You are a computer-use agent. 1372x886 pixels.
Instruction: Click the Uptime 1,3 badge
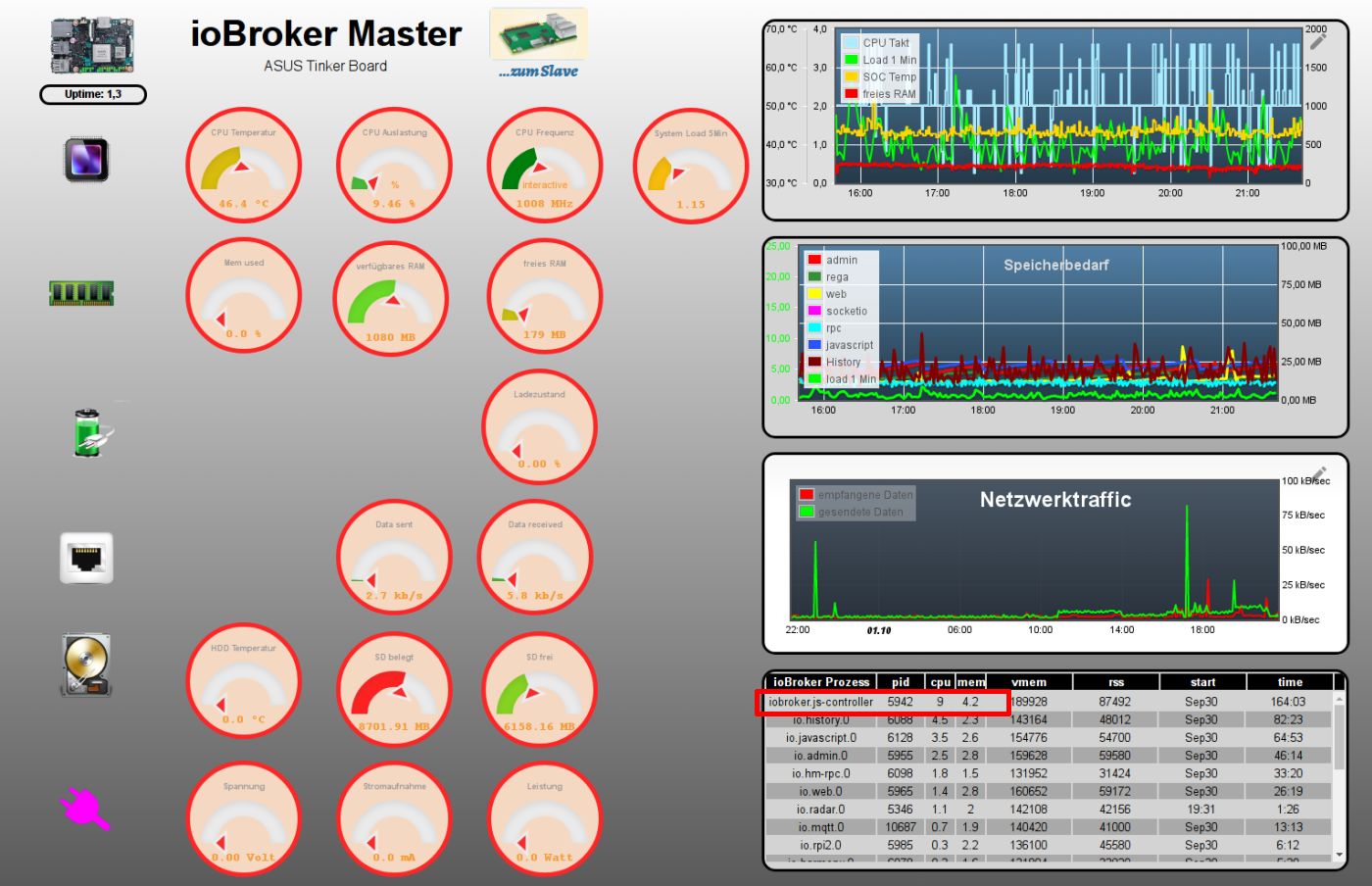[x=93, y=94]
